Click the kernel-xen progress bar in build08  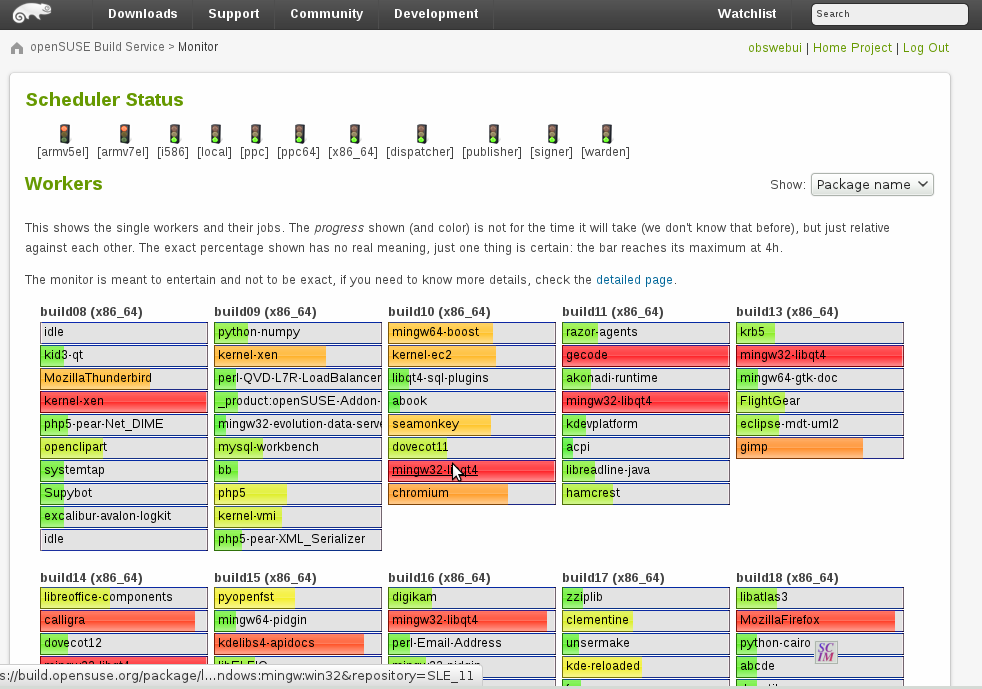pyautogui.click(x=124, y=401)
